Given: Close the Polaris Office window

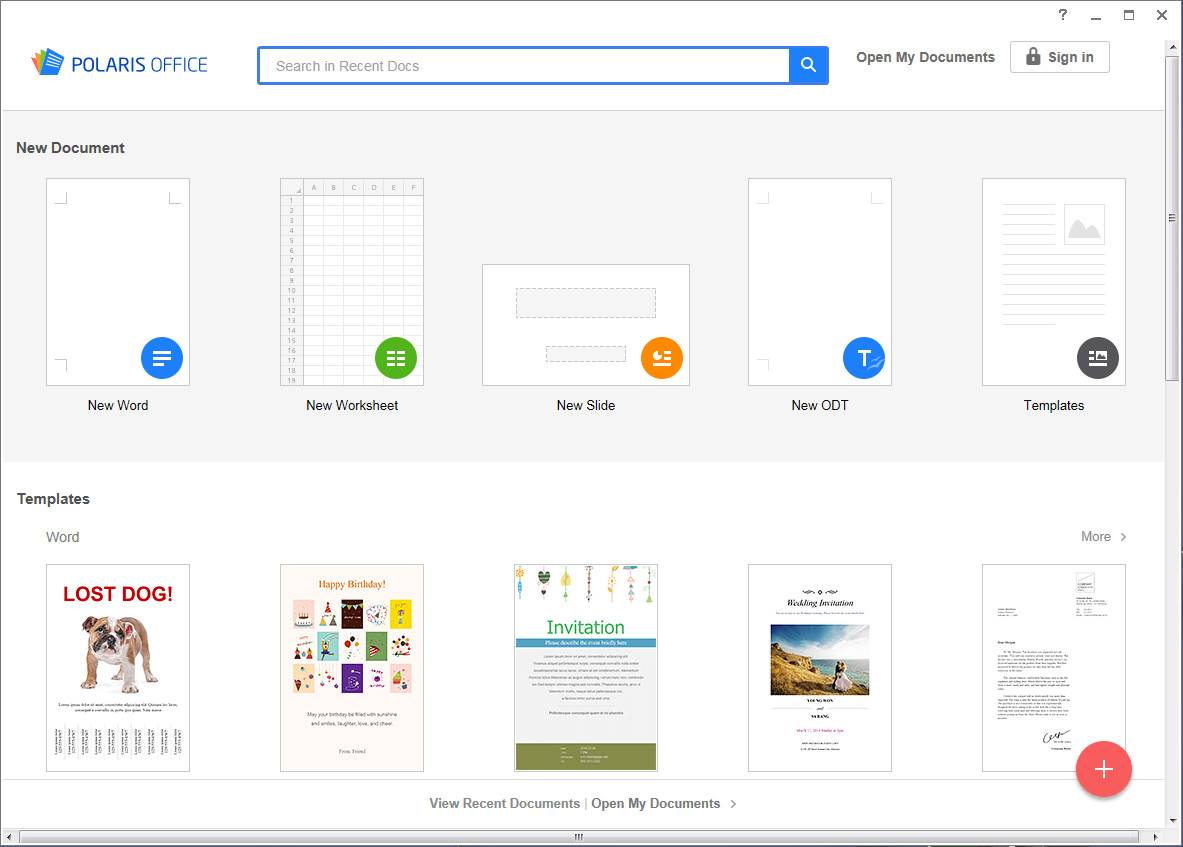Looking at the screenshot, I should pos(1162,15).
